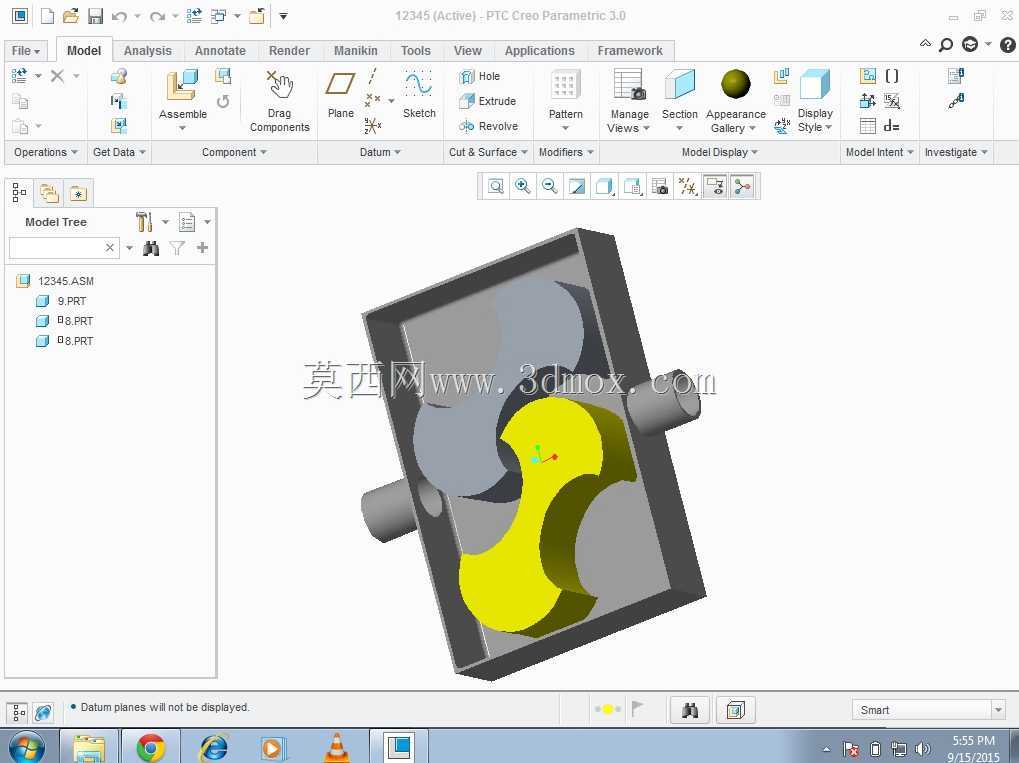Click the Section view icon
Screen dimensions: 1019x763
[x=680, y=85]
